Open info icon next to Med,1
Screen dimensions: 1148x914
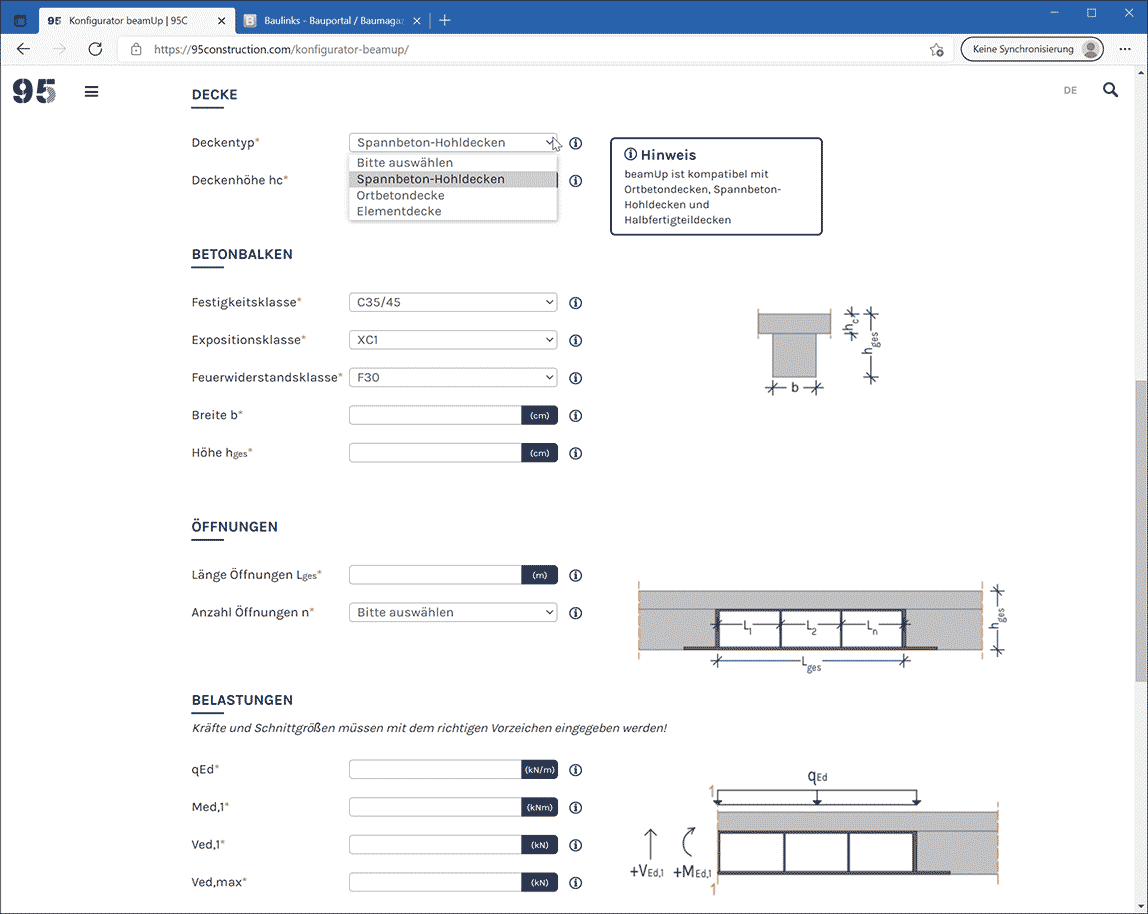pos(575,808)
